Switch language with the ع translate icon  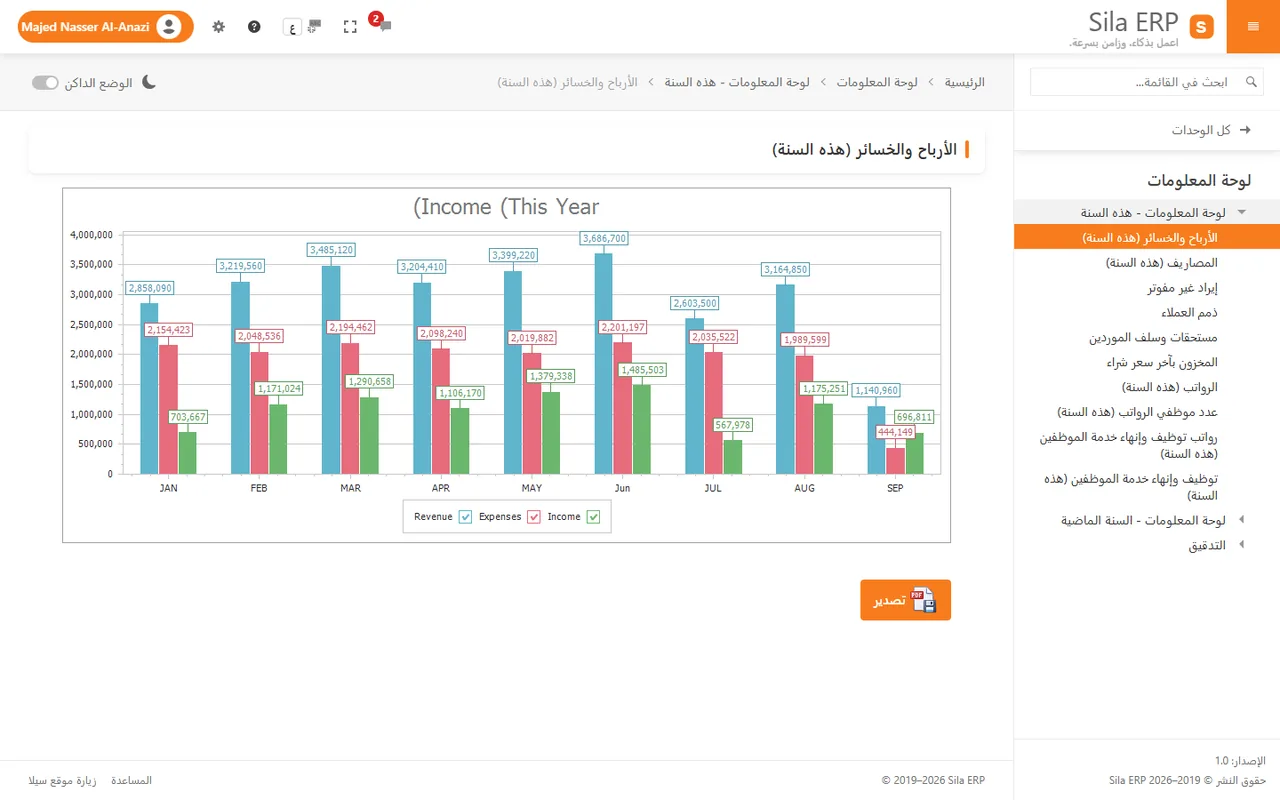[303, 27]
